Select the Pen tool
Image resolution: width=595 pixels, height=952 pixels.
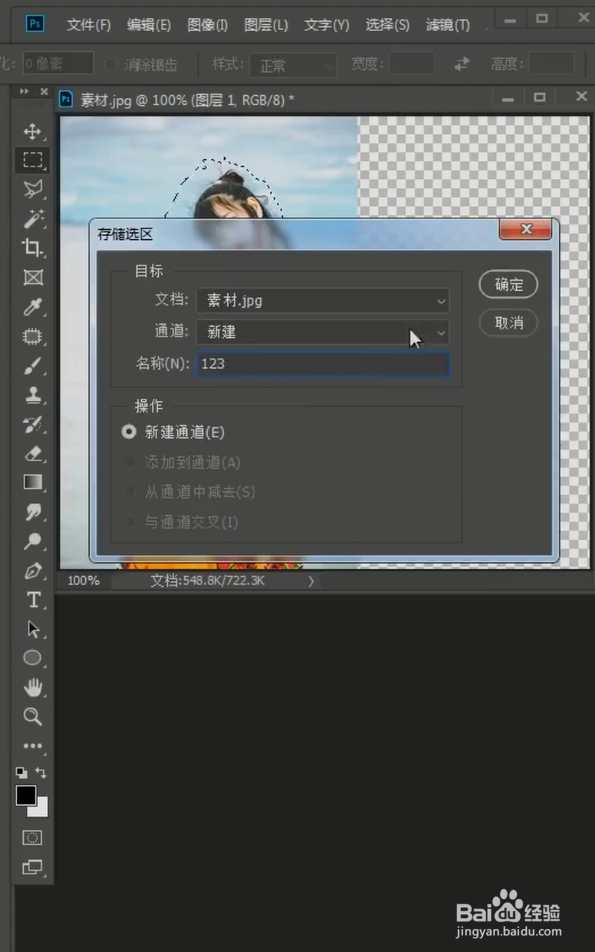(x=32, y=571)
